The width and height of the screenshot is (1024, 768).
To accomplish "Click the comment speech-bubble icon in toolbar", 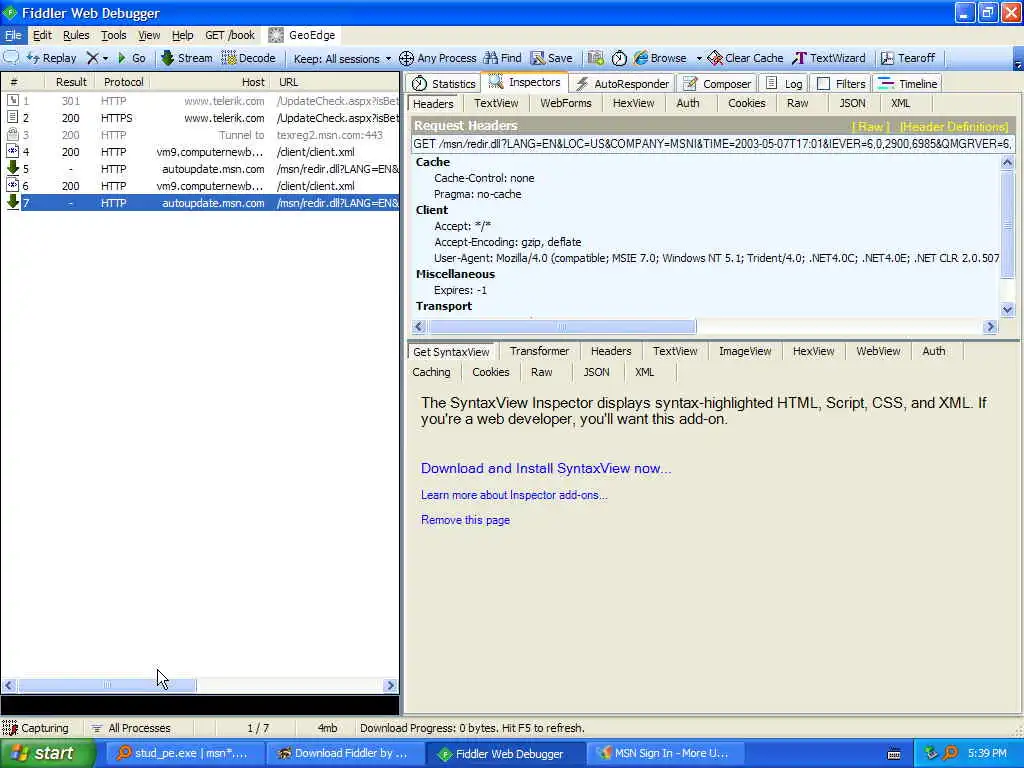I will click(11, 57).
